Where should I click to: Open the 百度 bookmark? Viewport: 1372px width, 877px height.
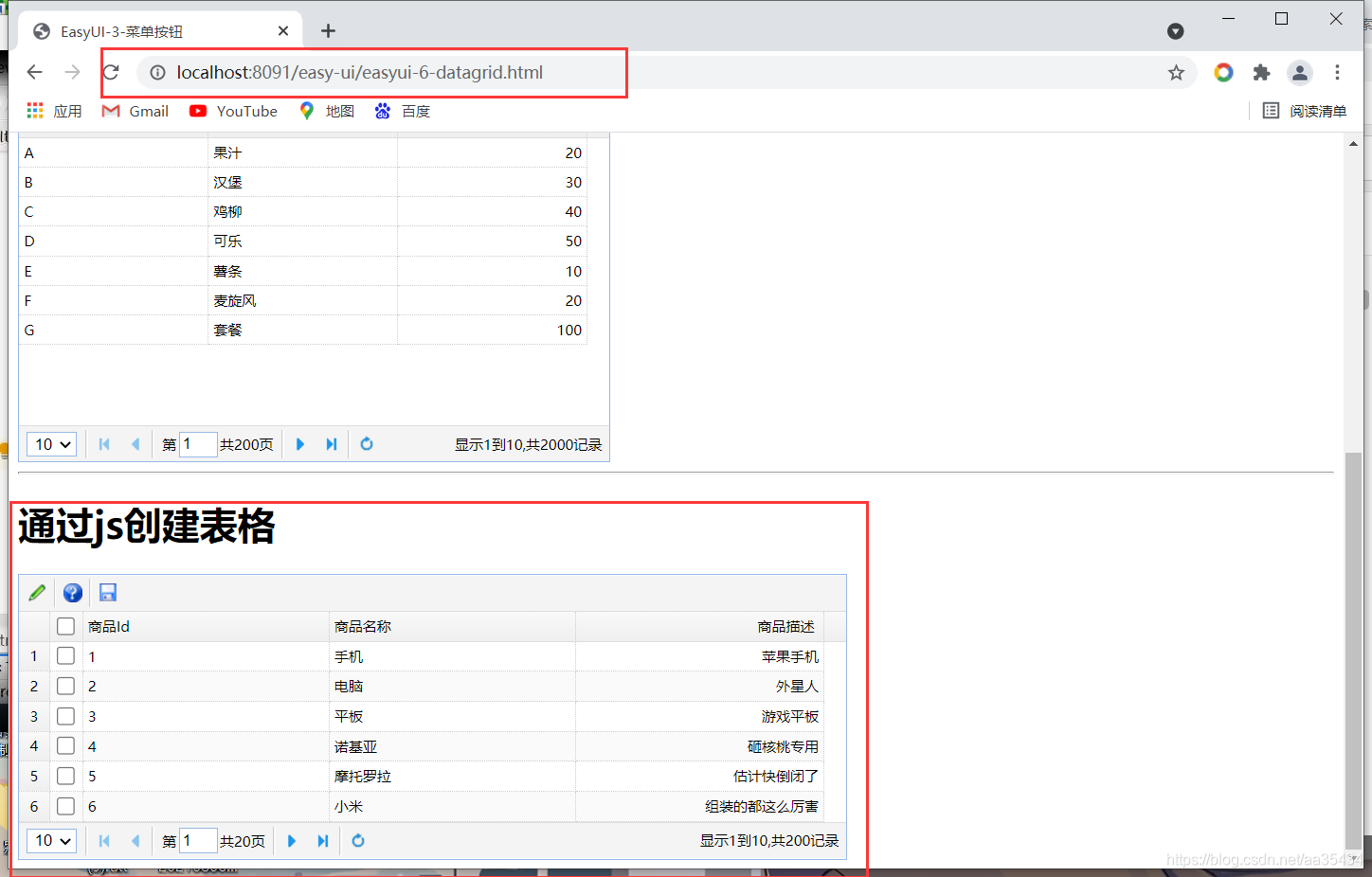coord(403,111)
